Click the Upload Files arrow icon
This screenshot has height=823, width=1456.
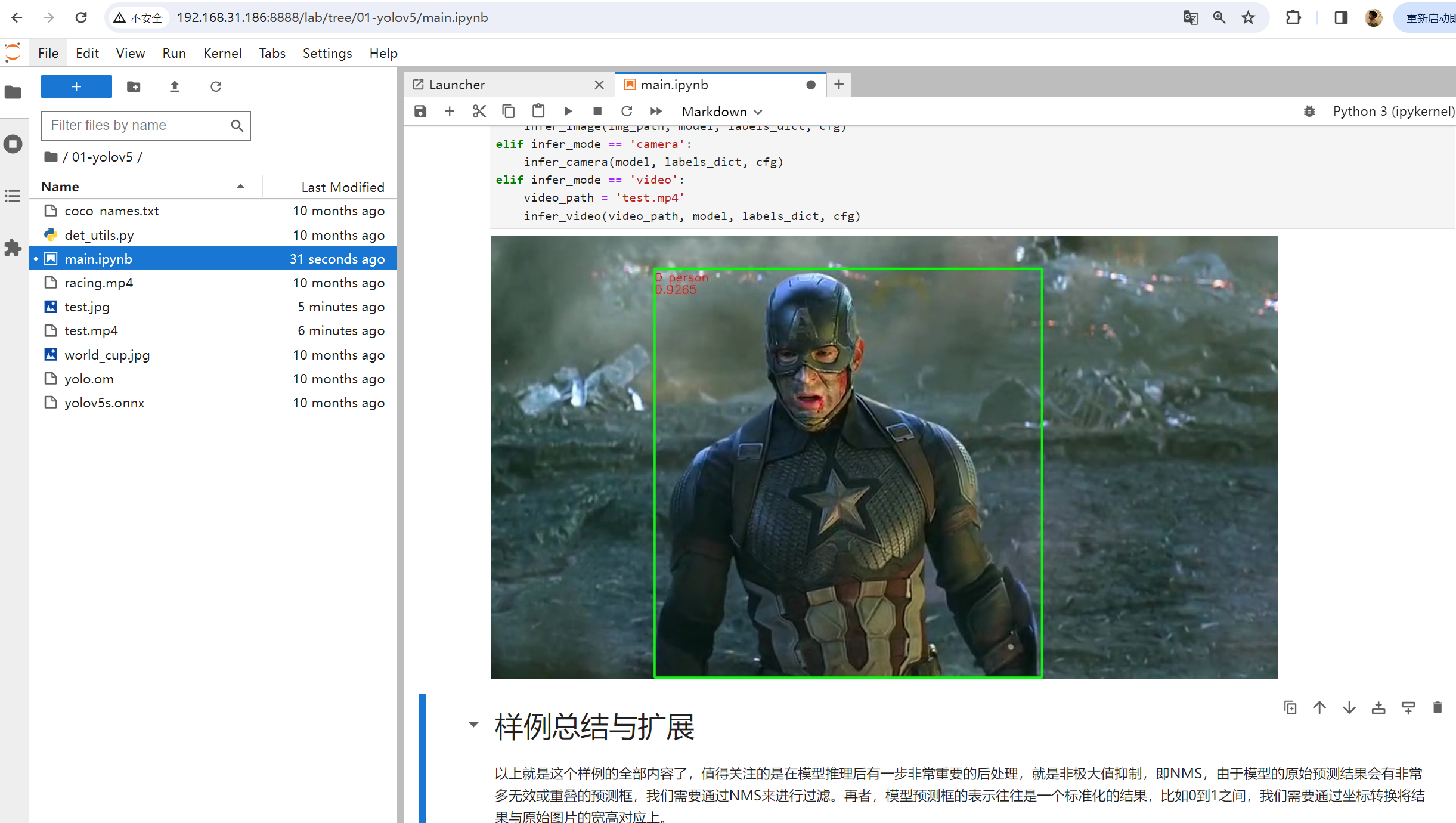point(174,86)
